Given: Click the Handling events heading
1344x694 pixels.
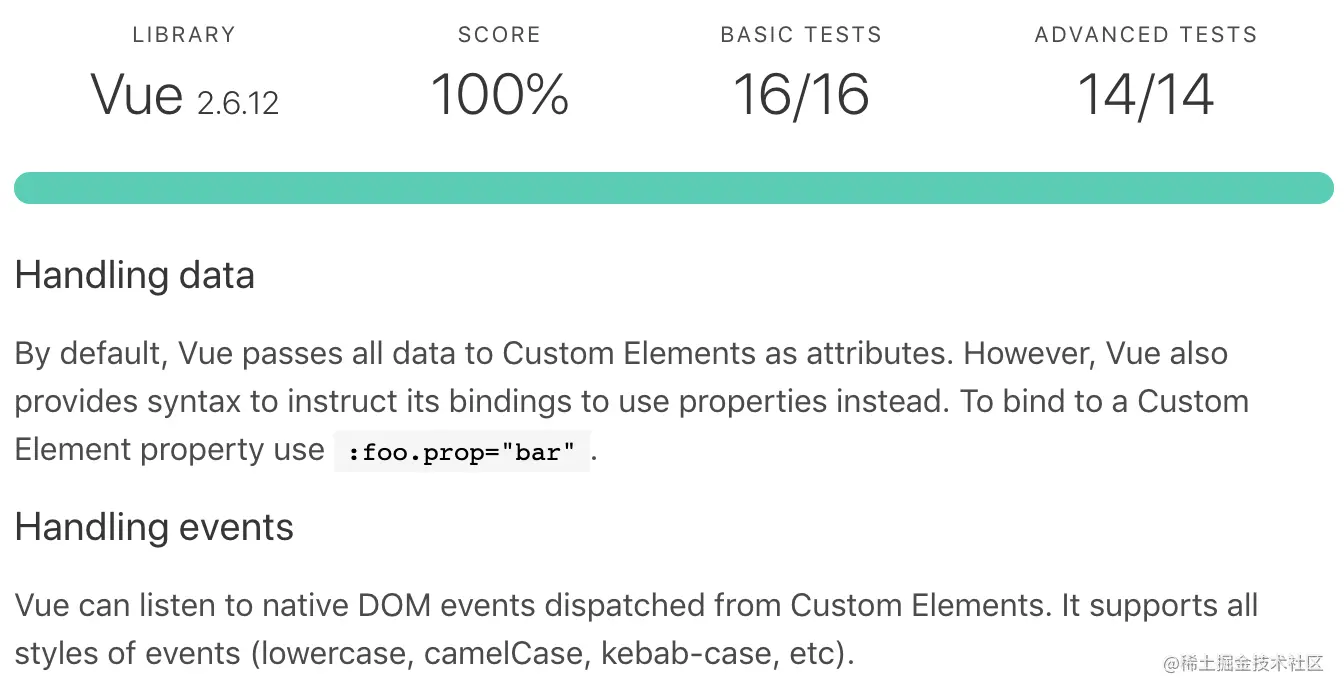Looking at the screenshot, I should click(x=154, y=527).
